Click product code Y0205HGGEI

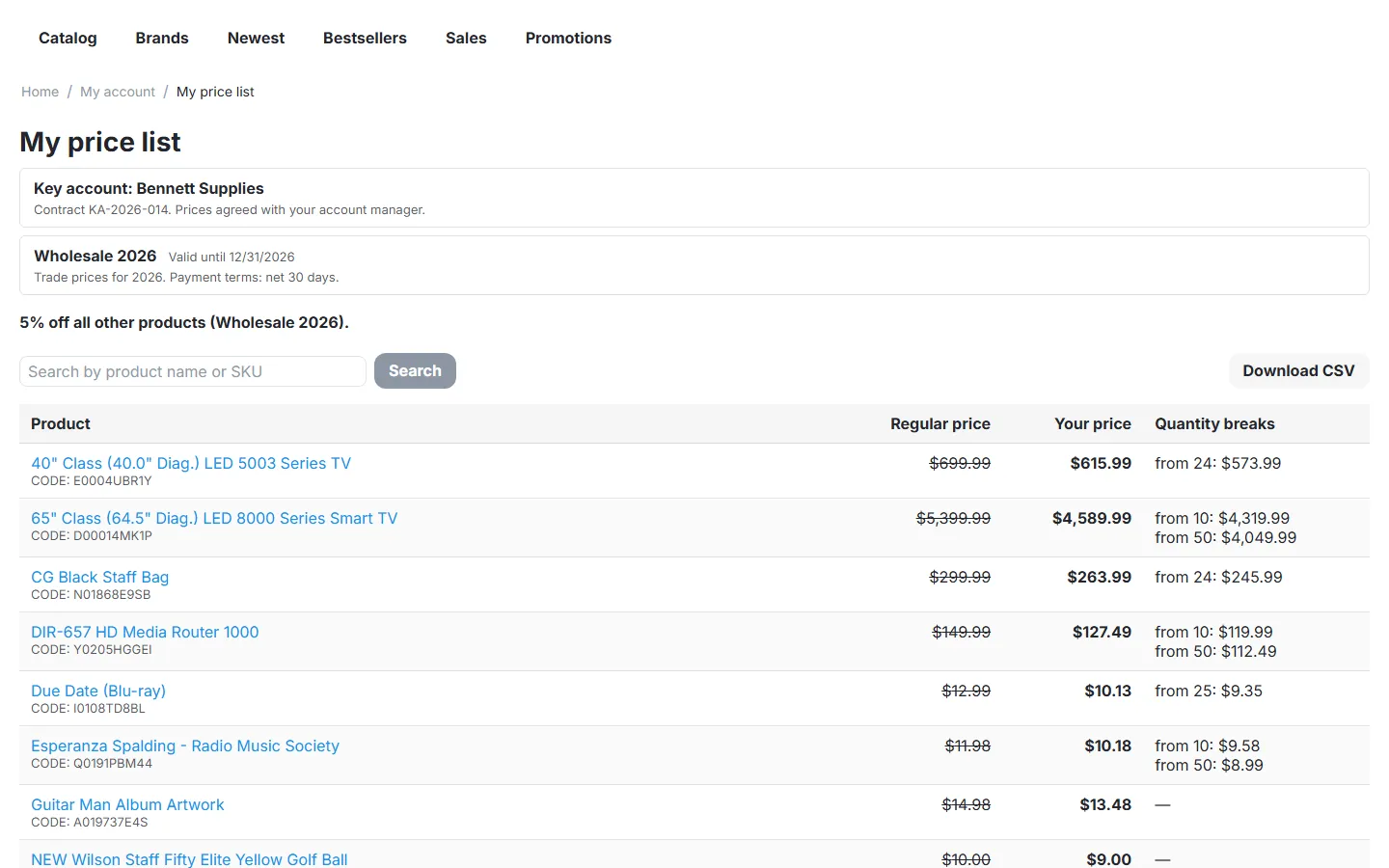(x=92, y=649)
